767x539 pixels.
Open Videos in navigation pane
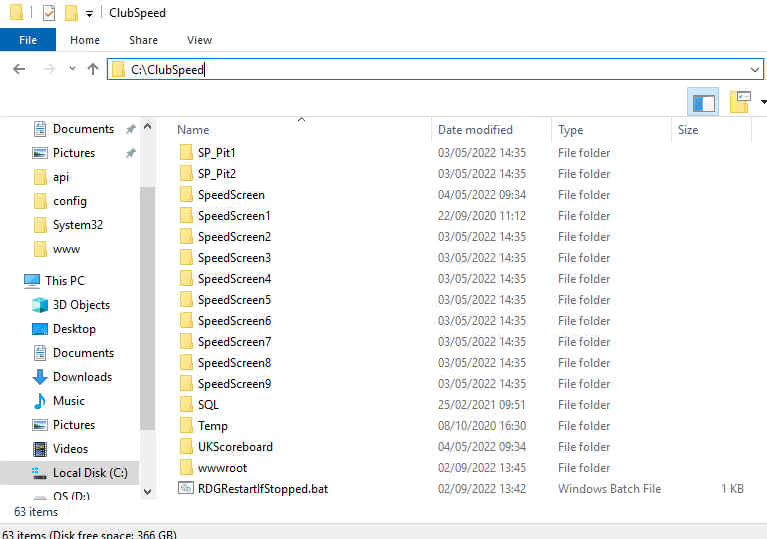tap(70, 449)
